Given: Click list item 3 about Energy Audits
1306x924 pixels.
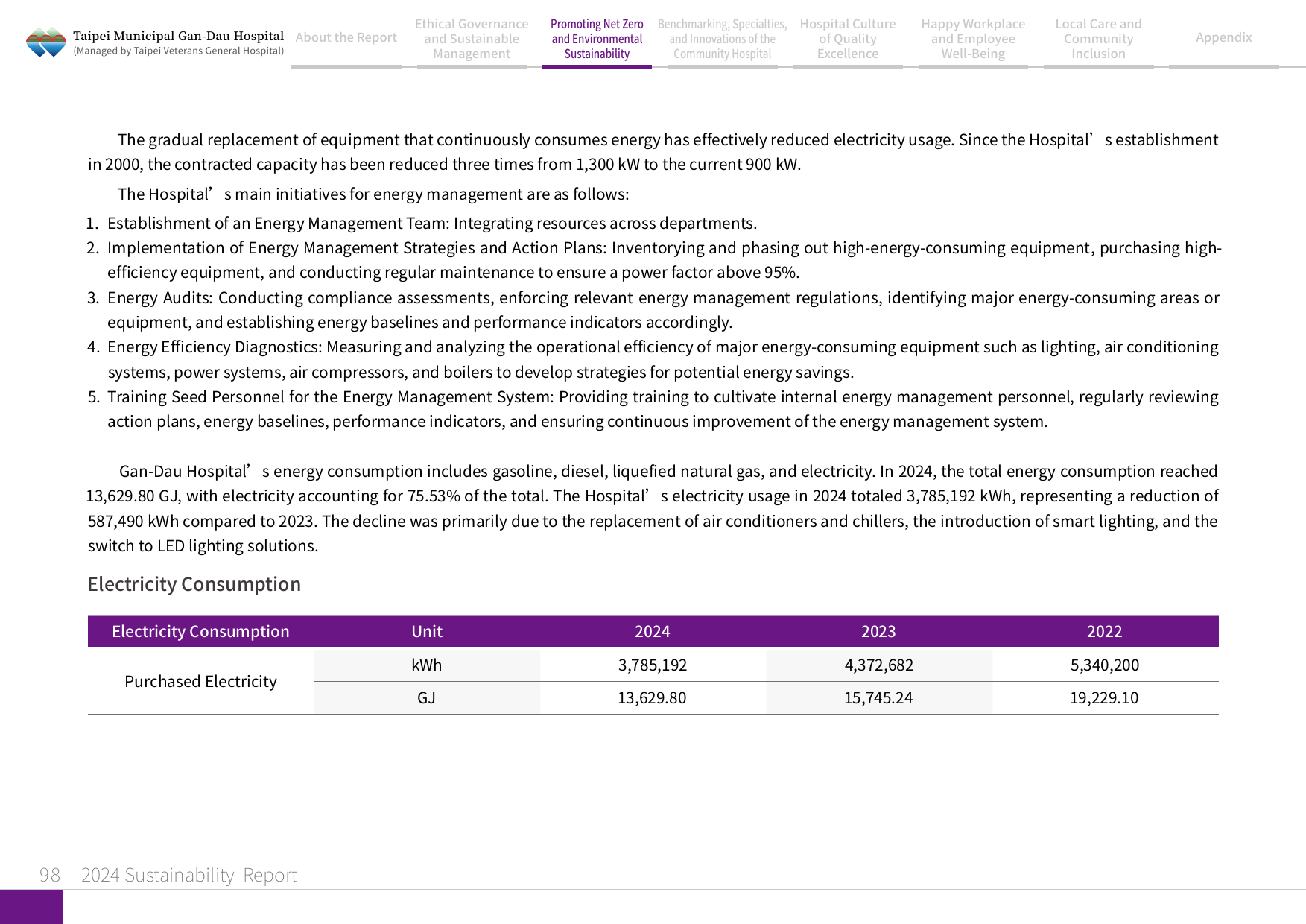Looking at the screenshot, I should [x=653, y=310].
